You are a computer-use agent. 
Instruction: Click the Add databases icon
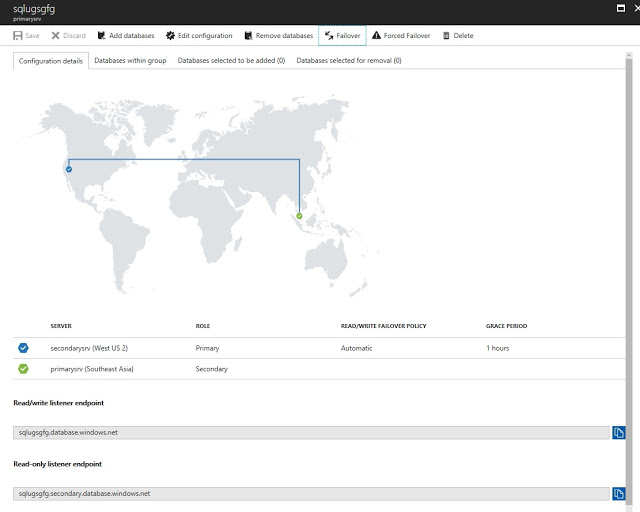tap(102, 36)
